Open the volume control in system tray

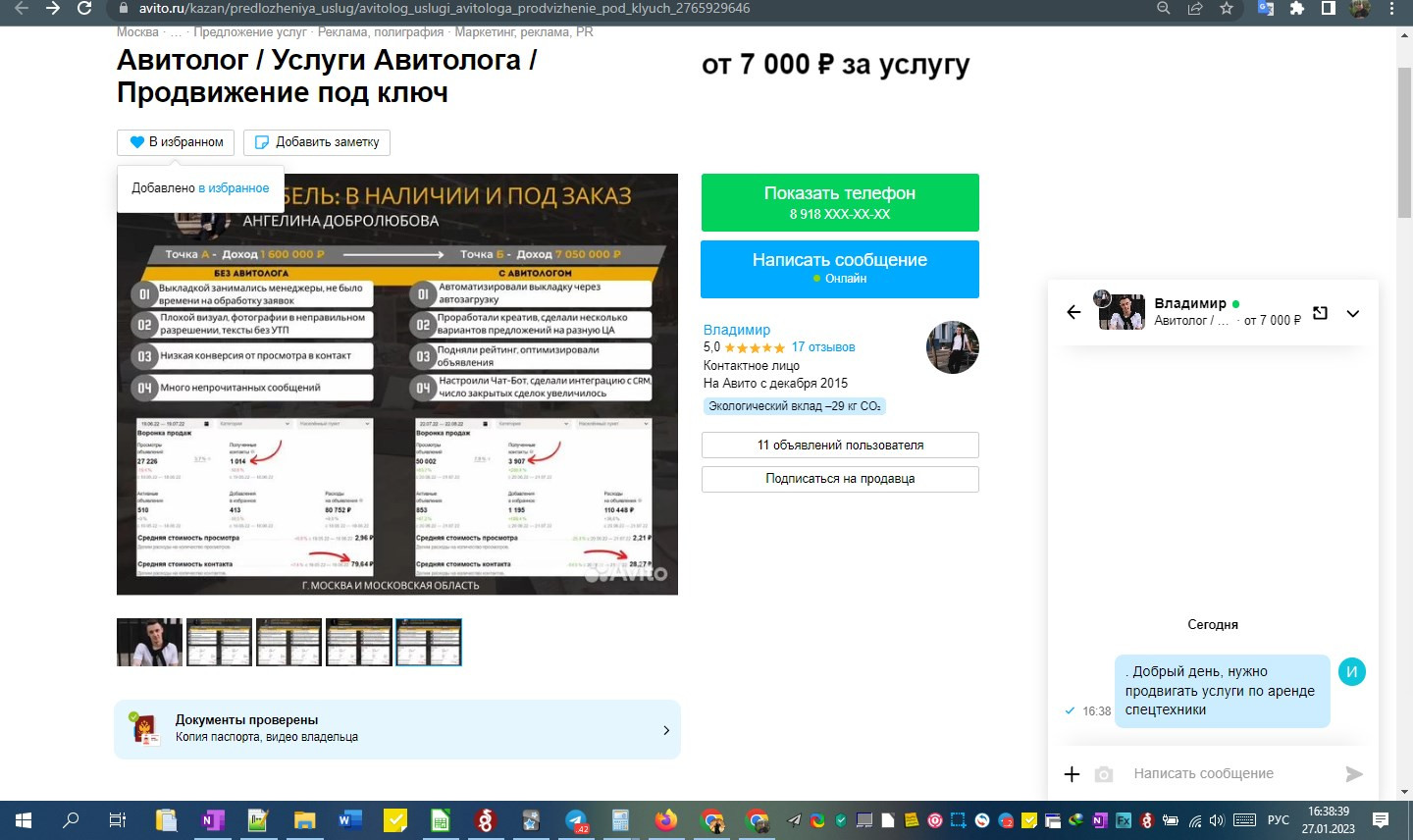pos(1217,820)
